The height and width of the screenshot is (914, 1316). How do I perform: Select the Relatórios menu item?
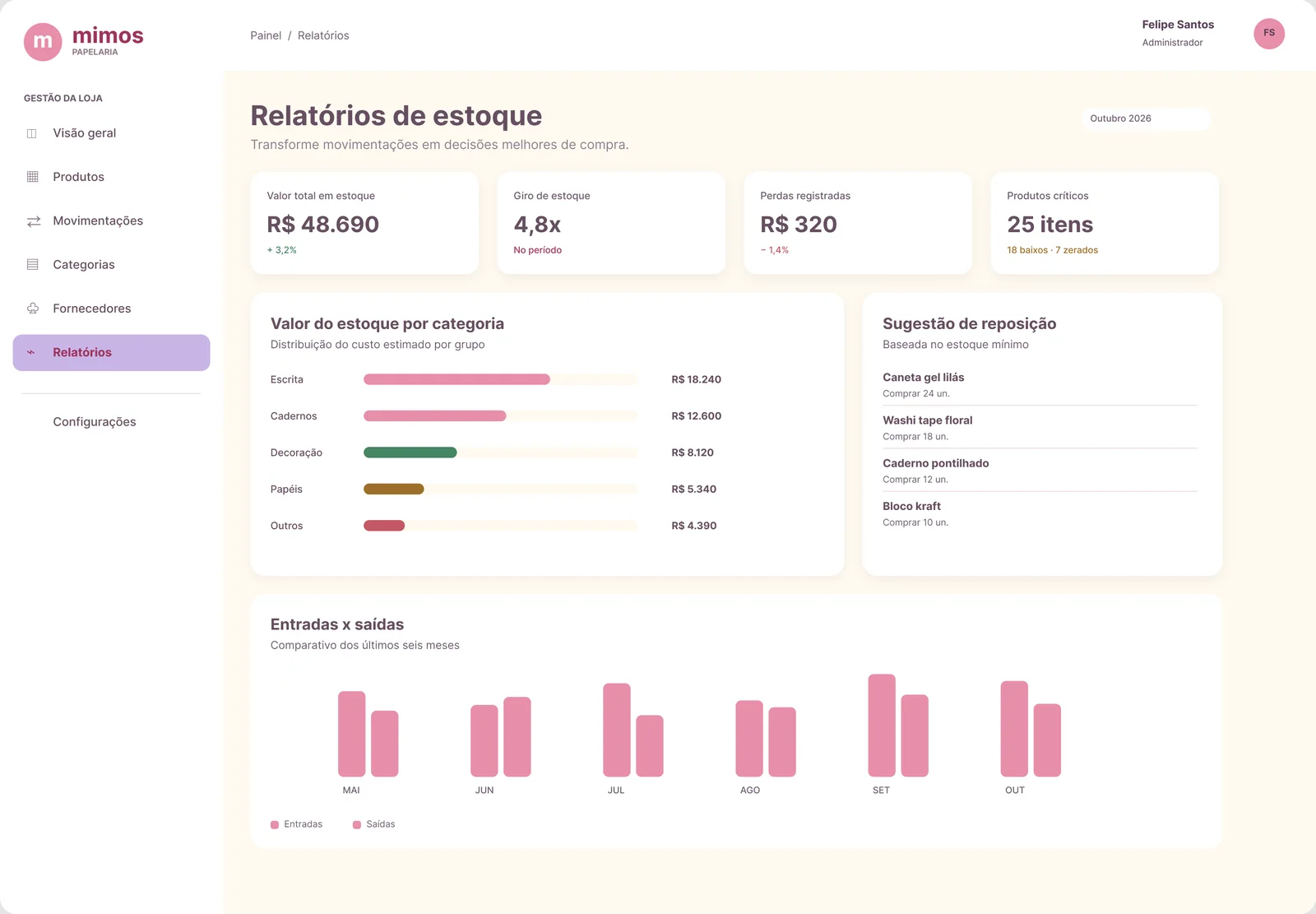(x=111, y=352)
